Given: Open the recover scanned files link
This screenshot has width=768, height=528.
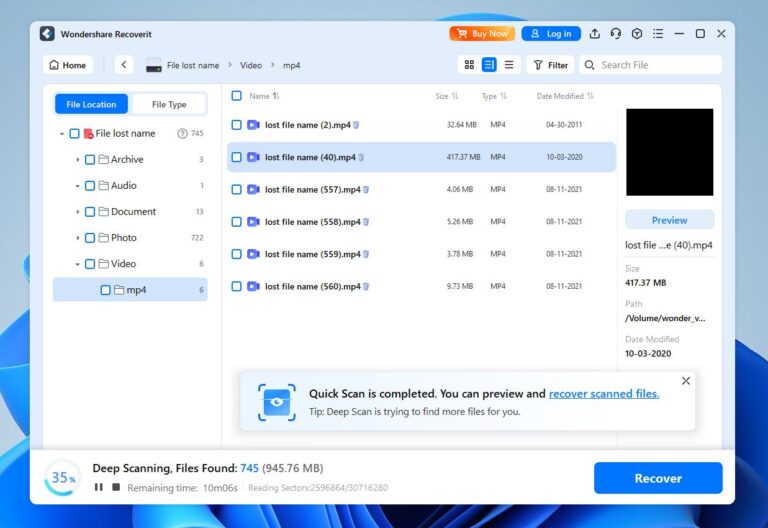Looking at the screenshot, I should pyautogui.click(x=604, y=394).
